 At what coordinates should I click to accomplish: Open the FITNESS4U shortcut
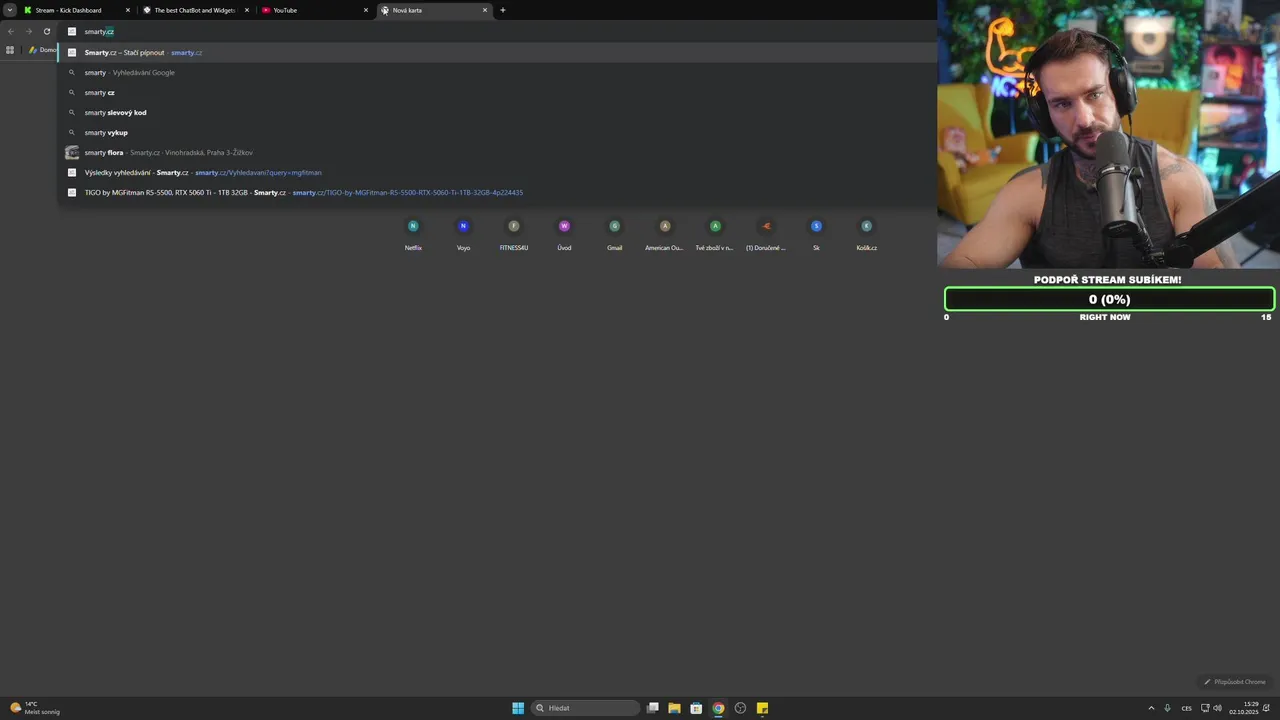[514, 235]
